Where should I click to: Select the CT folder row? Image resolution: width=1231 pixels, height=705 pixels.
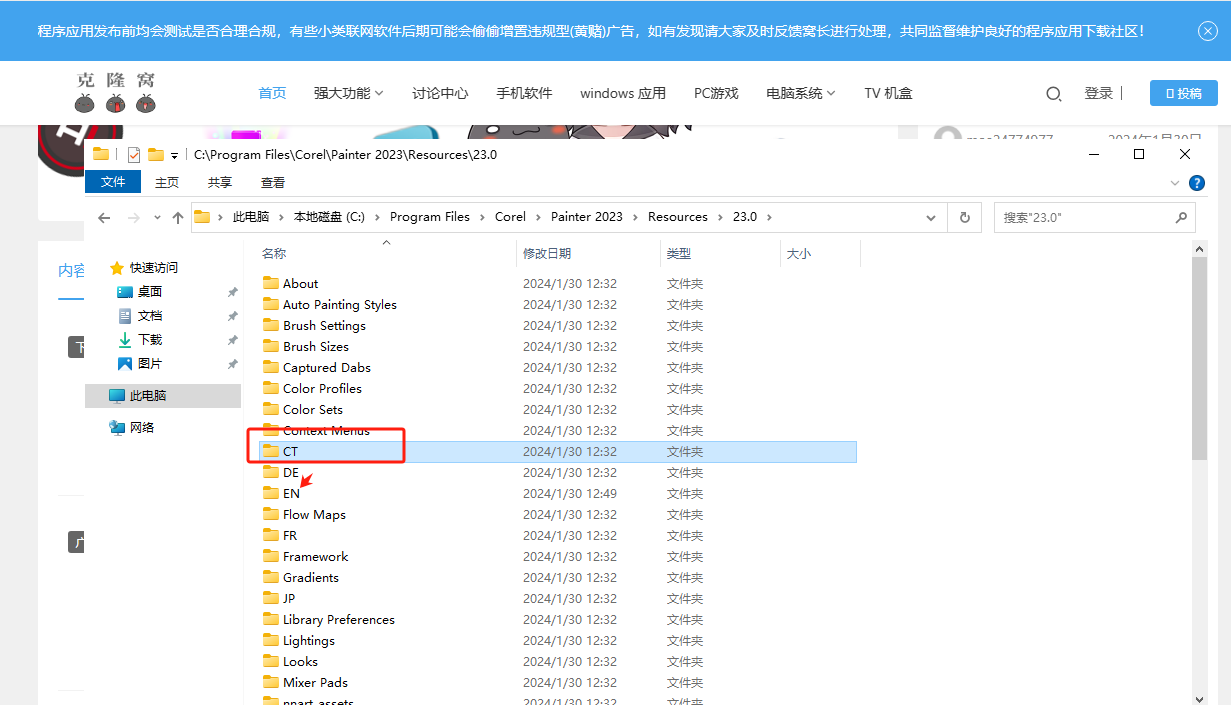(558, 452)
